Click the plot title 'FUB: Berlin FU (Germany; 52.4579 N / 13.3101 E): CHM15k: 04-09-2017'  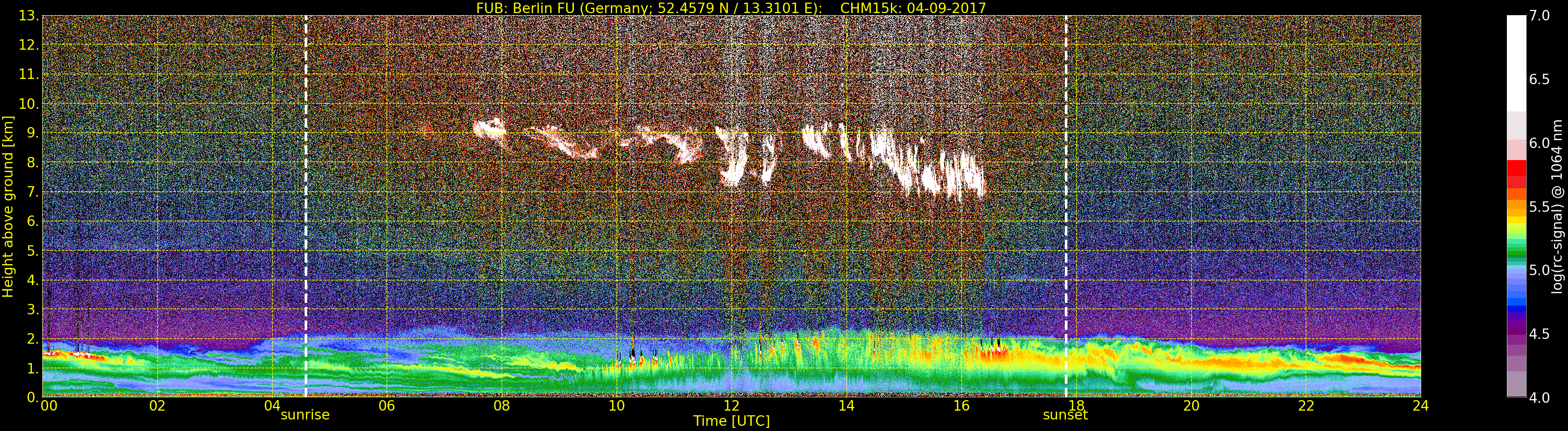[x=731, y=8]
